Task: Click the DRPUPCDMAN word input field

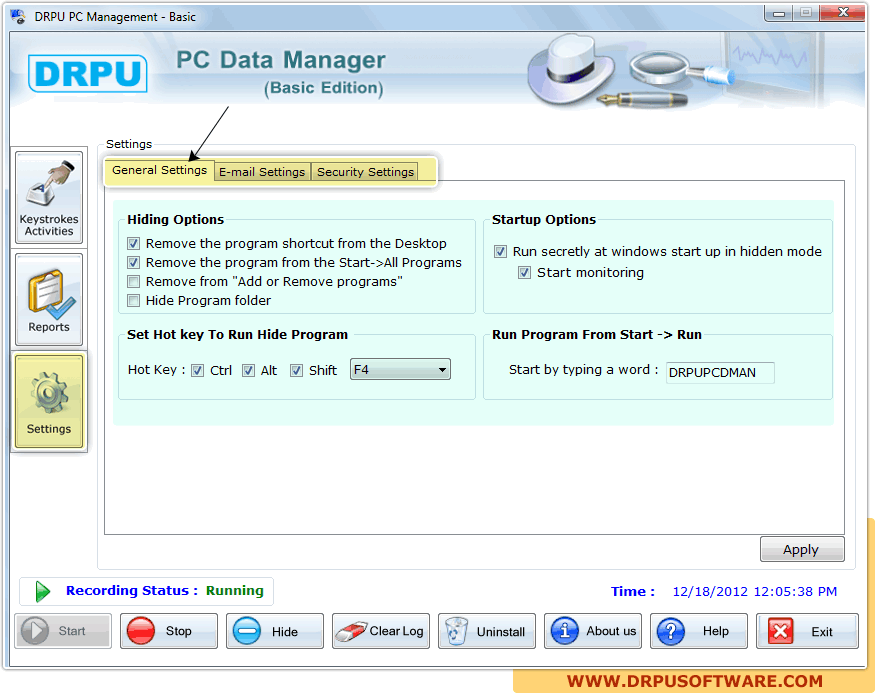Action: [x=720, y=373]
